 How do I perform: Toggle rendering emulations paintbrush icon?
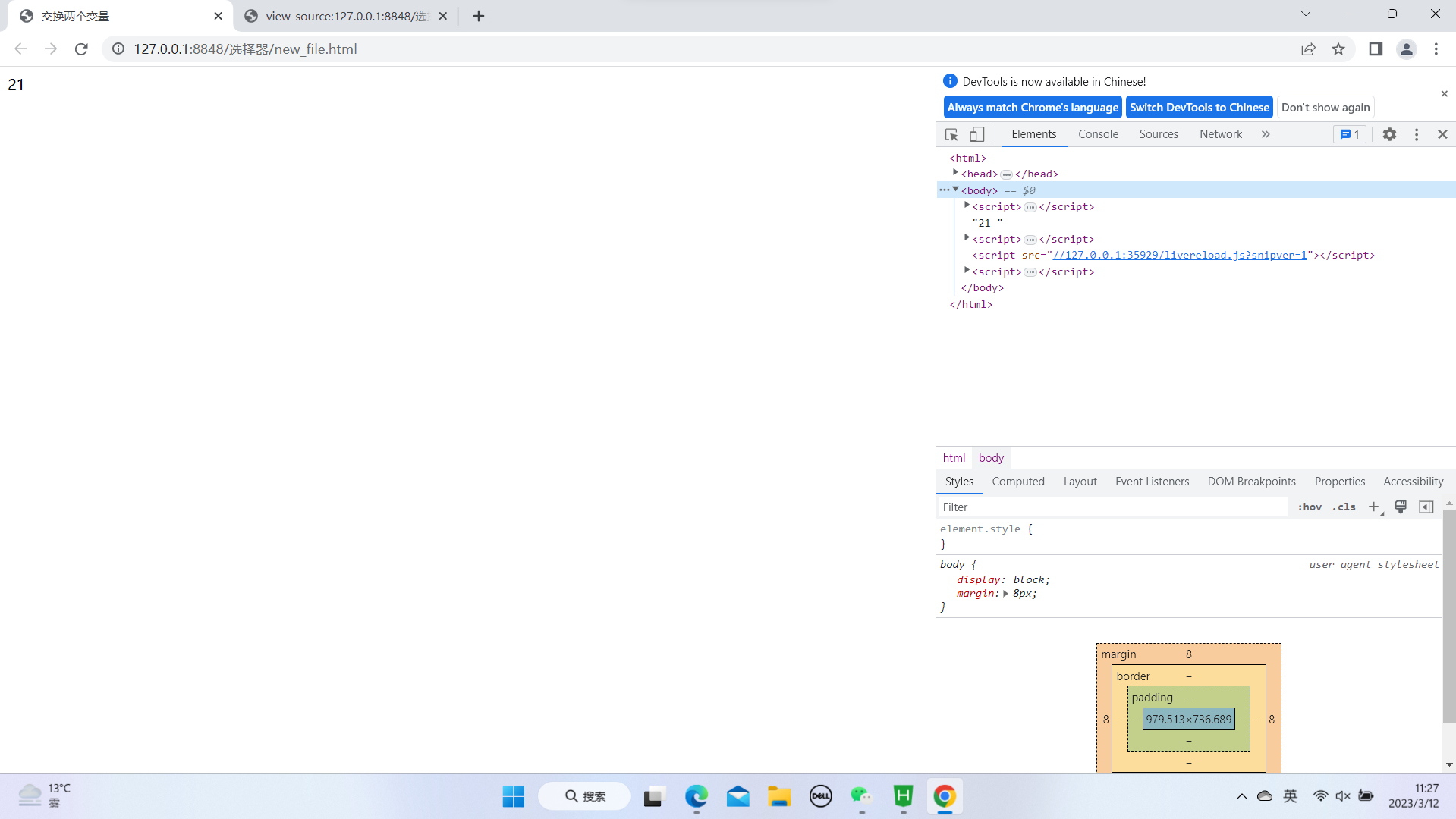pos(1401,507)
